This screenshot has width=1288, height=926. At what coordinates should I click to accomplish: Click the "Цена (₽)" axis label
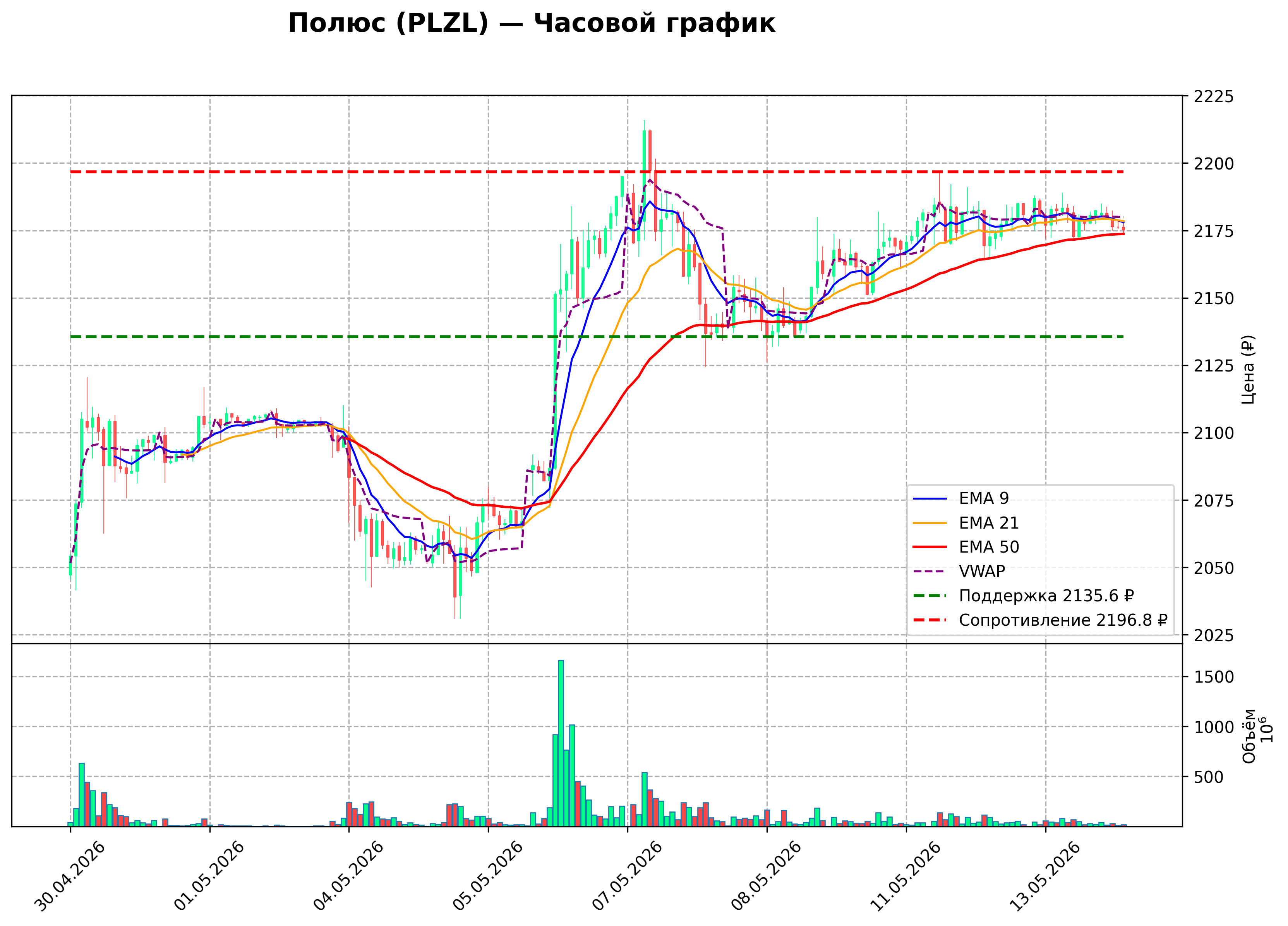(1248, 370)
